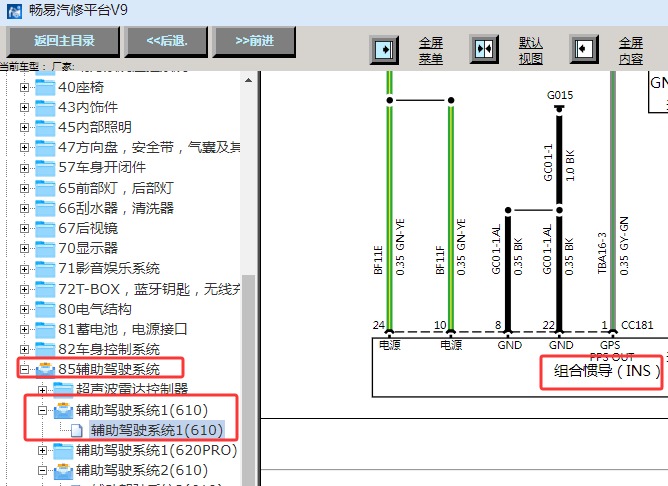Viewport: 668px width, 486px height.
Task: Click the 返回主目录 button
Action: coord(64,41)
